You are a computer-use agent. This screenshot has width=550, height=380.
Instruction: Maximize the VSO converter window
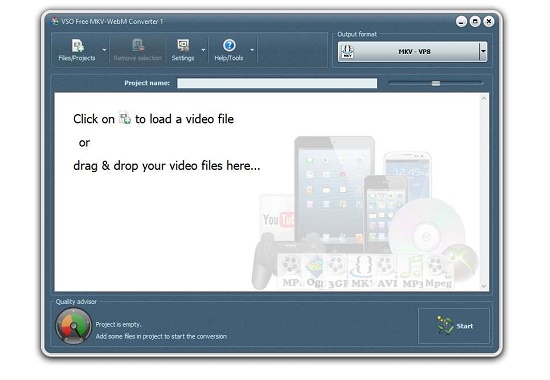(x=475, y=22)
